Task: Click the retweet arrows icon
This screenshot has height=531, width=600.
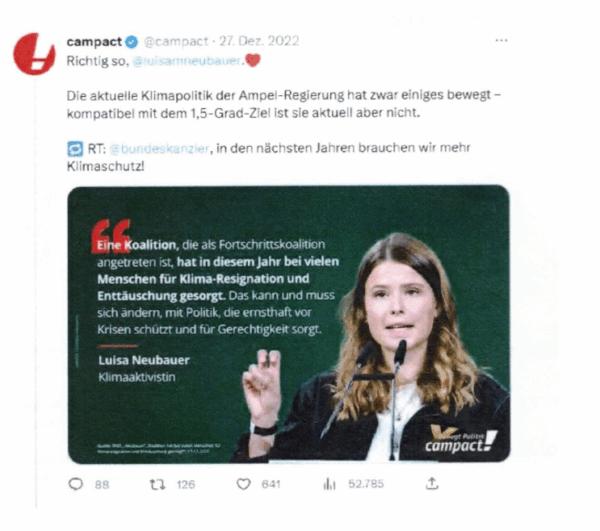Action: (x=157, y=485)
